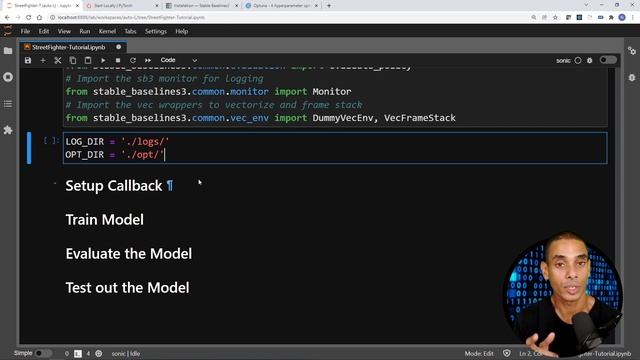The image size is (640, 360).
Task: Open the file browser sidebar folder icon
Action: pyautogui.click(x=8, y=51)
